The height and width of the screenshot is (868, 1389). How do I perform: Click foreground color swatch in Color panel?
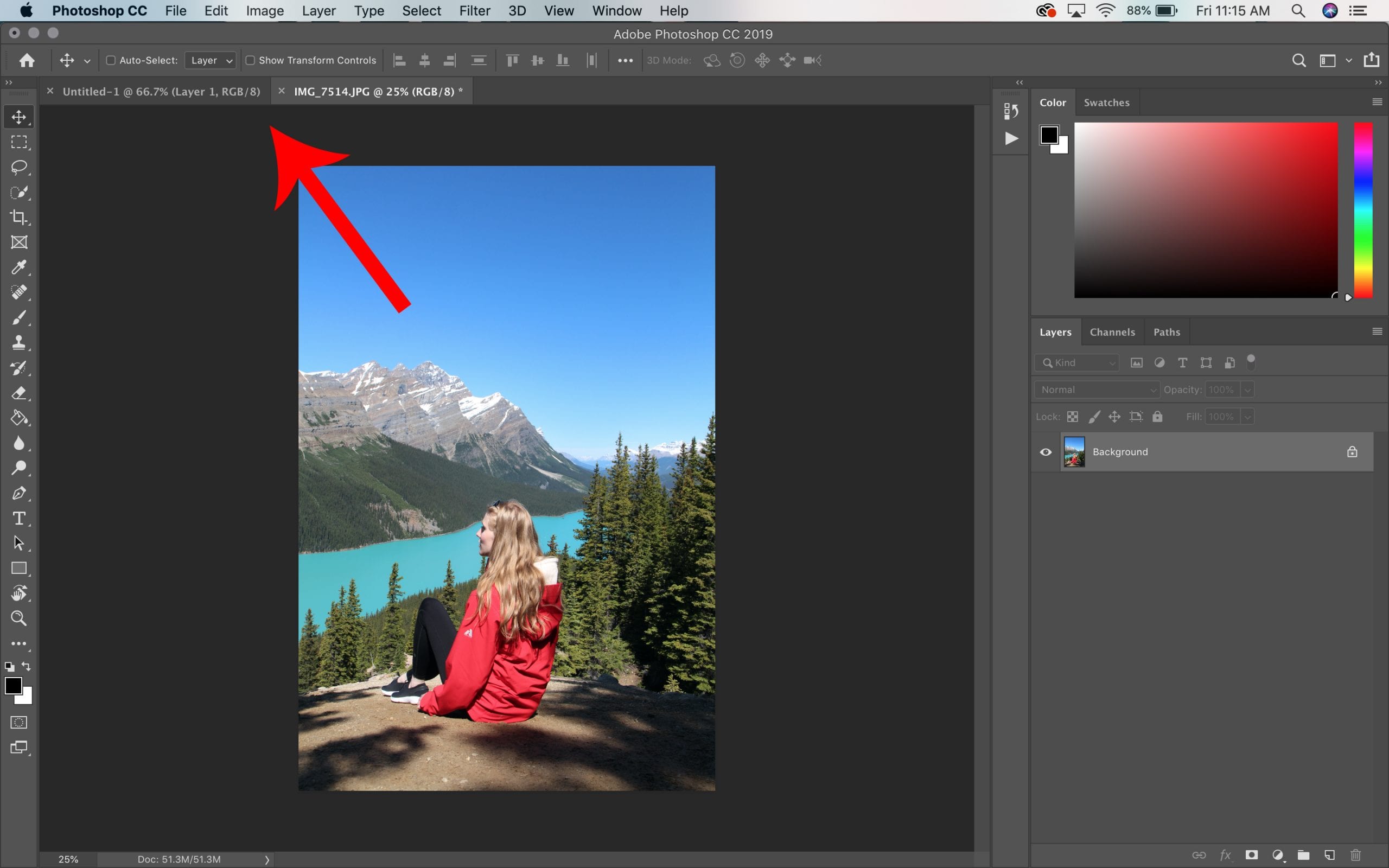(1049, 135)
